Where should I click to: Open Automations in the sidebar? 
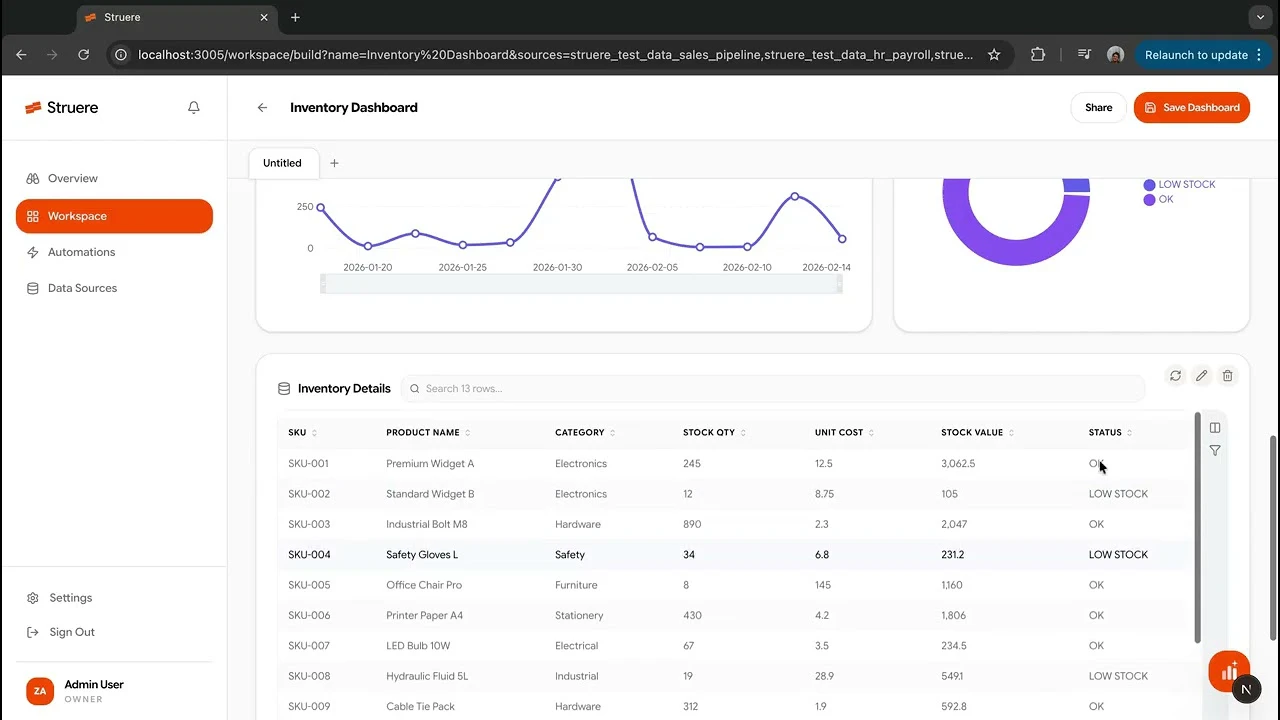81,252
